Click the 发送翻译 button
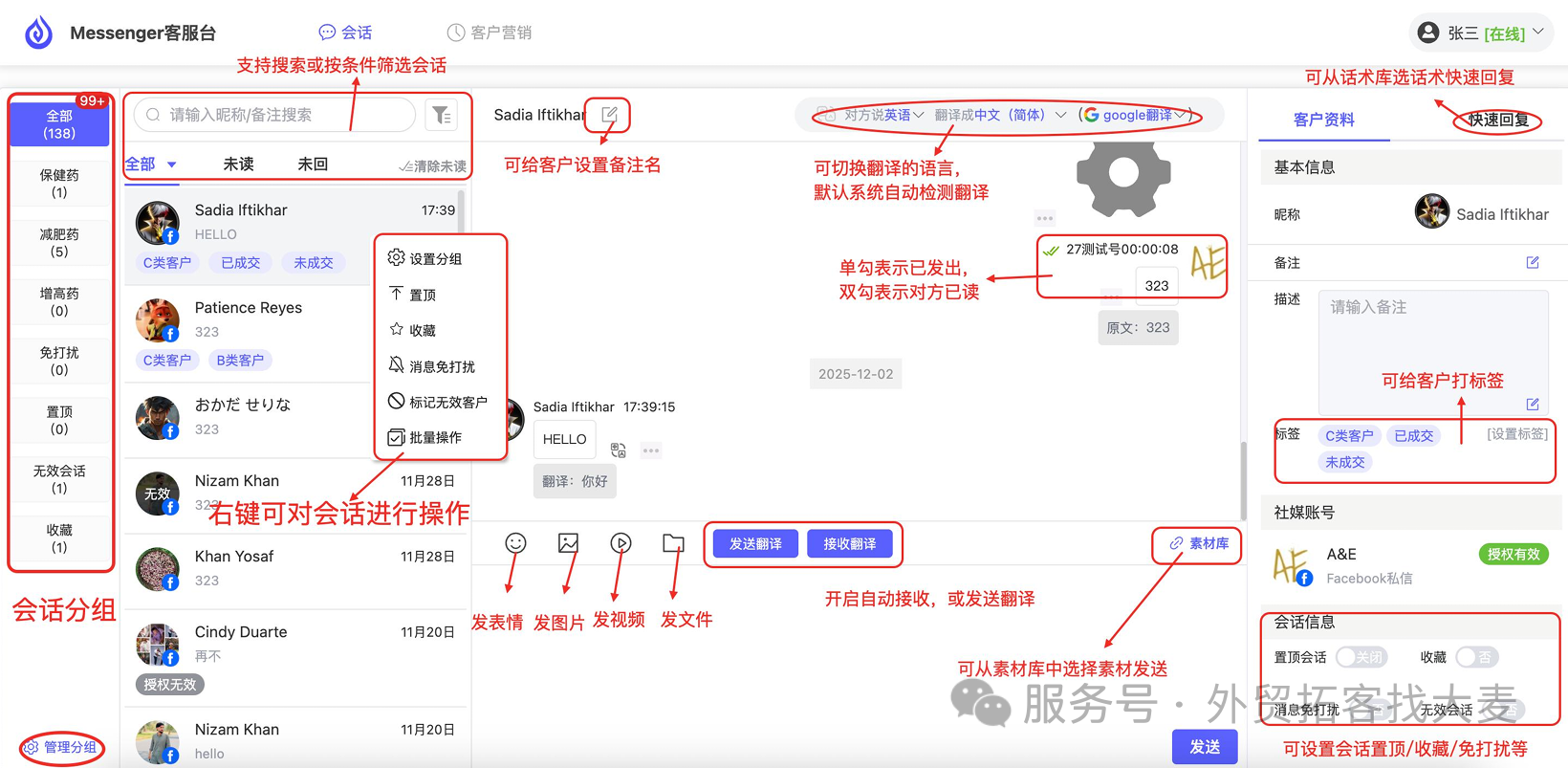Viewport: 1568px width, 768px height. [755, 543]
